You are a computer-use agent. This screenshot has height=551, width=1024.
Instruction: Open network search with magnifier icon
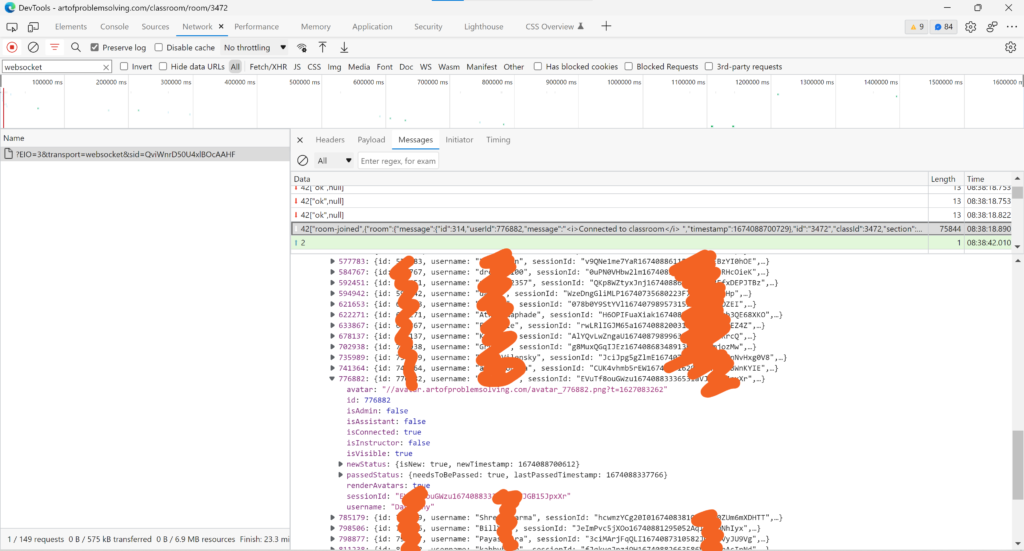click(x=74, y=47)
